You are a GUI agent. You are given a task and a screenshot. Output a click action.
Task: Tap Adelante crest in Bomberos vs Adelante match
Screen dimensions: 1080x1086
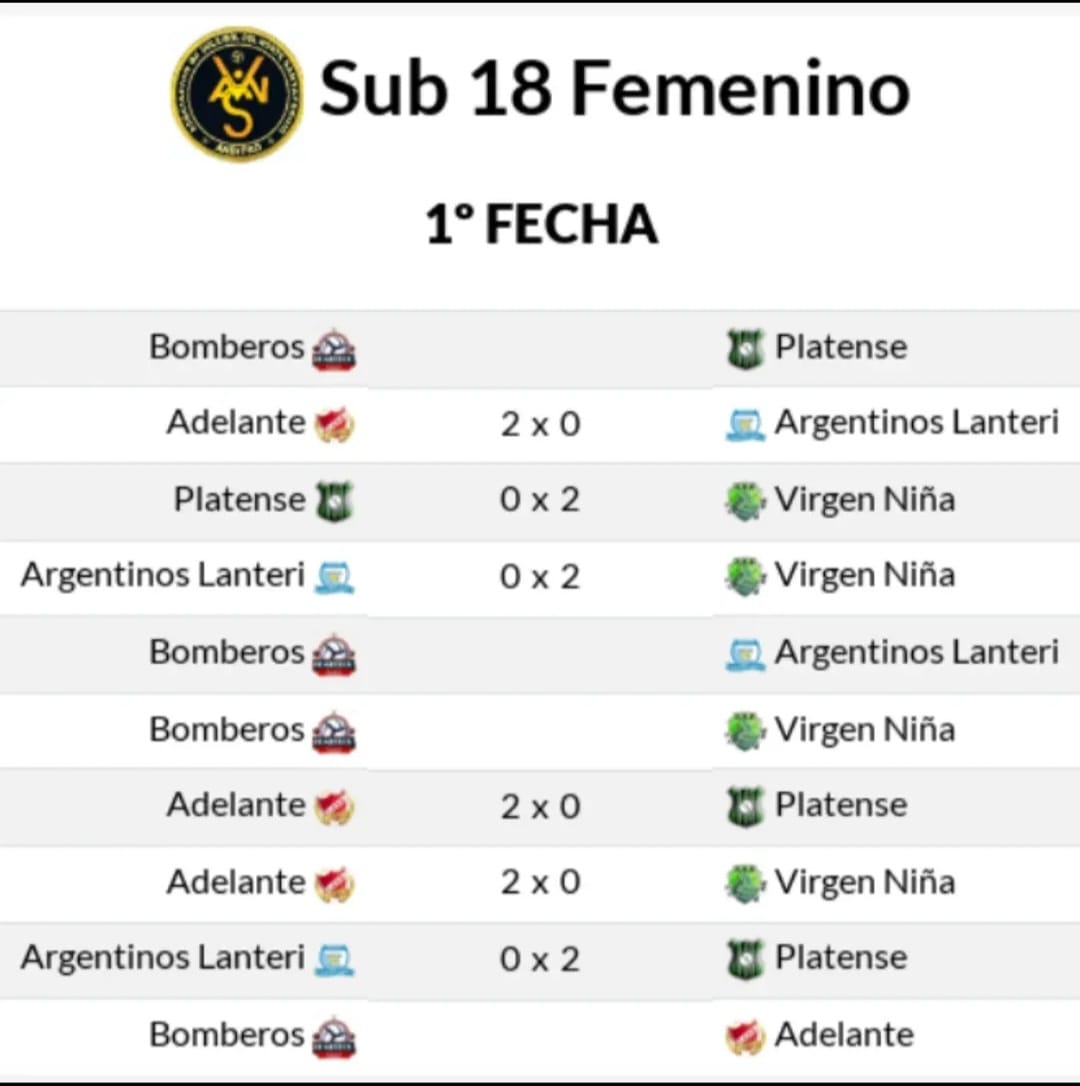pos(744,1037)
